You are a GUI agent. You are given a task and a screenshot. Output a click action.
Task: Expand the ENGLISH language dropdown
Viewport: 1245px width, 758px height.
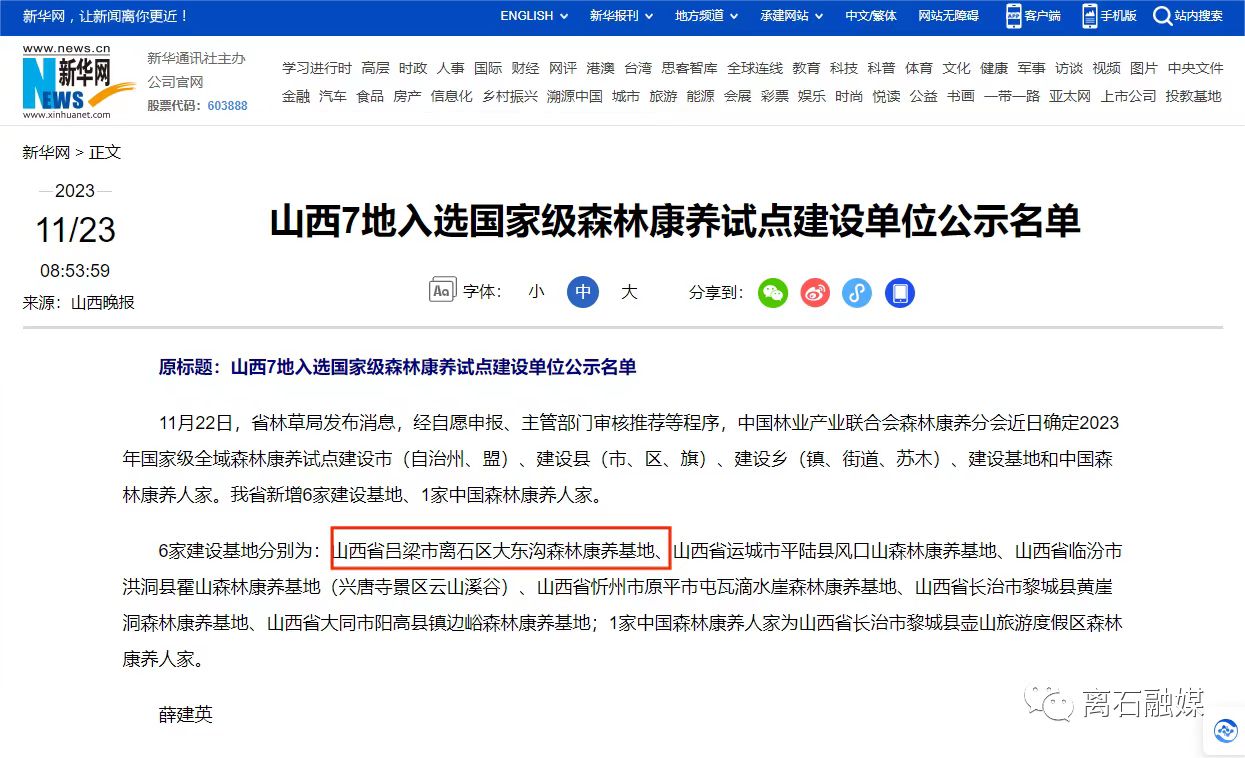(x=534, y=16)
